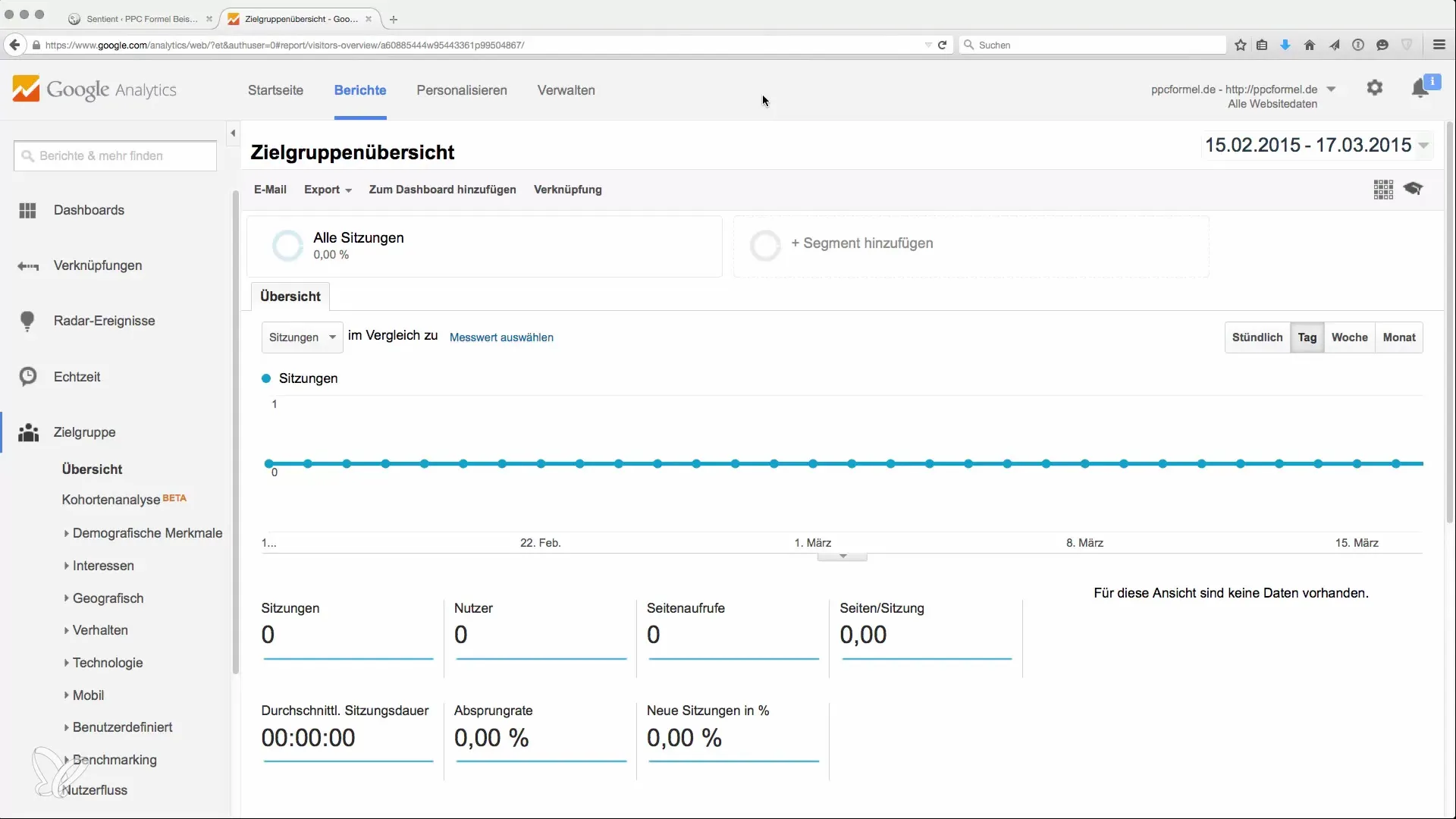Viewport: 1456px width, 819px height.
Task: Click the Verknüpfungen arrow icon
Action: click(27, 265)
